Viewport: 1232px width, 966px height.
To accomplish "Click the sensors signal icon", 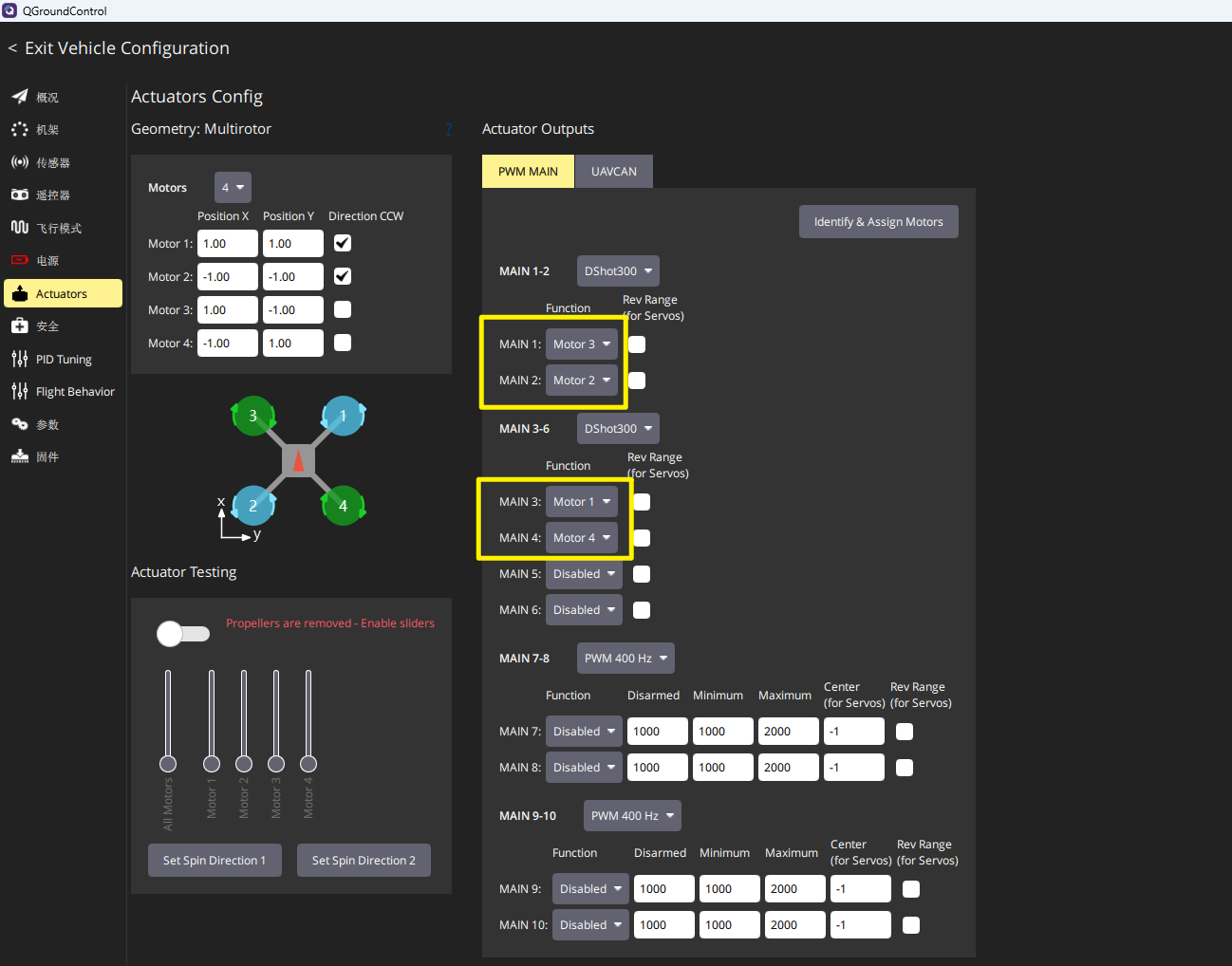I will [x=20, y=162].
